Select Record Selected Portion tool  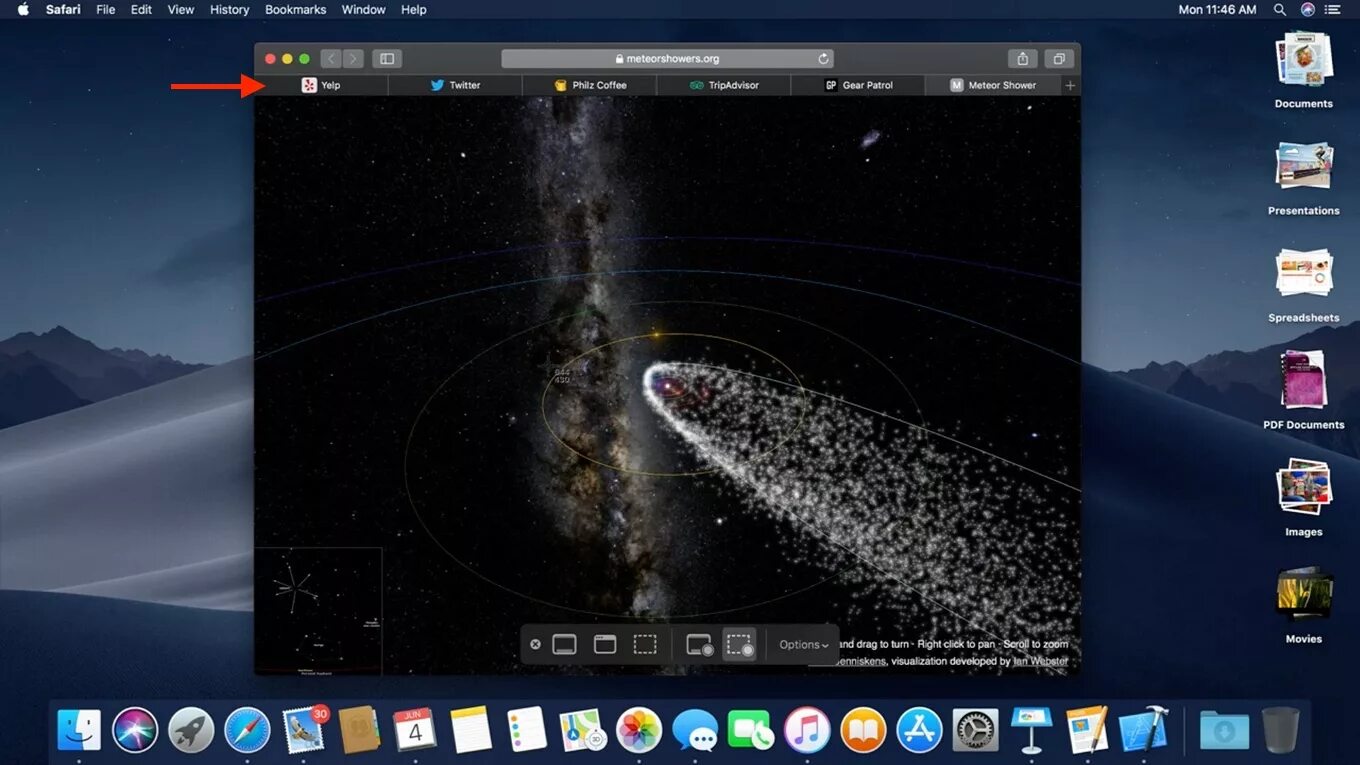tap(740, 644)
